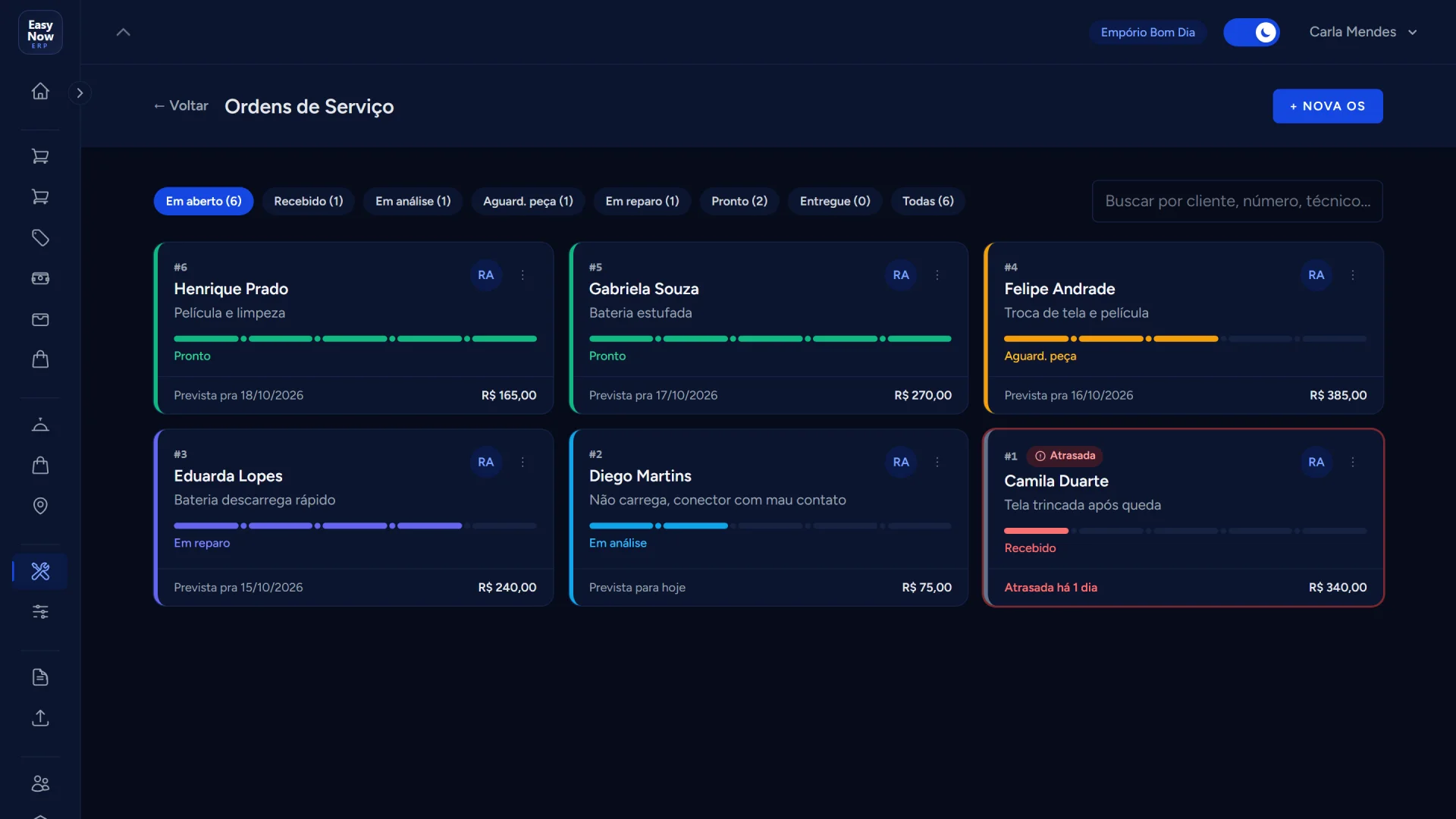
Task: Open the Carla Mendes user dropdown
Action: click(x=1363, y=32)
